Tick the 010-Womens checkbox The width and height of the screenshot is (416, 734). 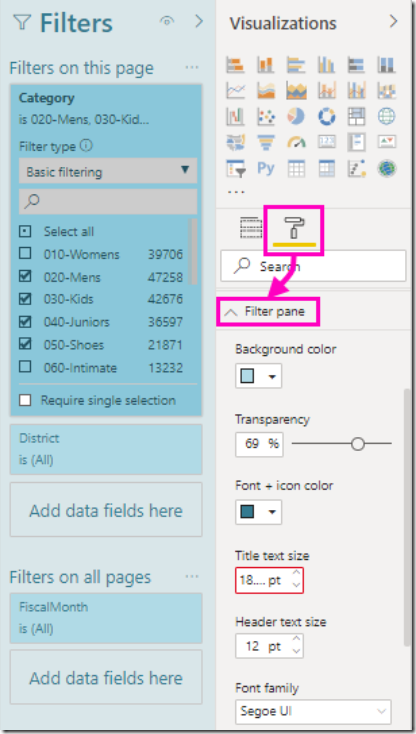pyautogui.click(x=25, y=254)
